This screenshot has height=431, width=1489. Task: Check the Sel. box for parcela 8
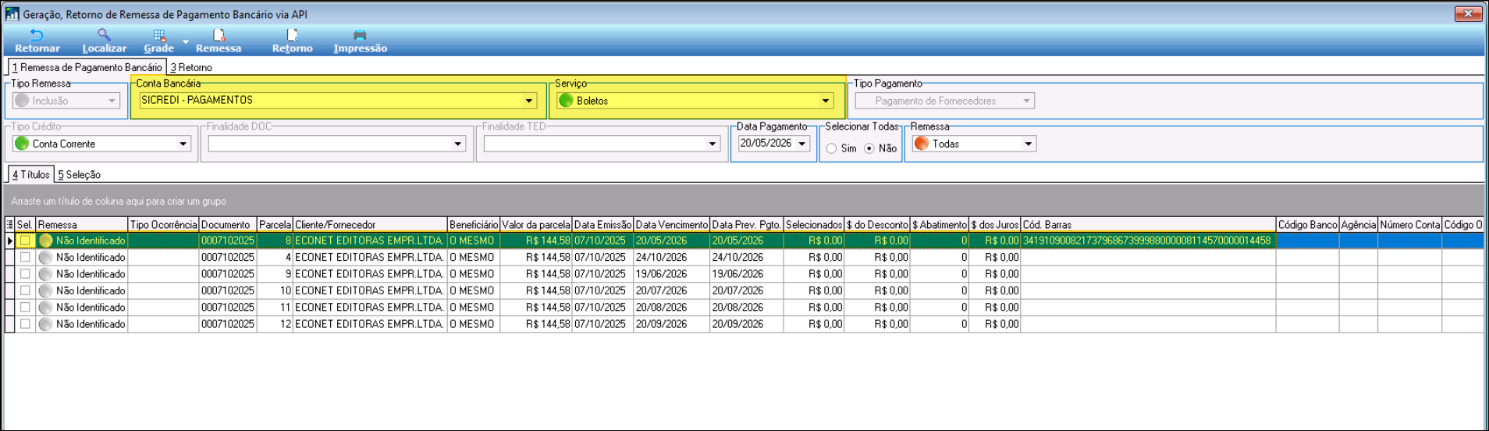25,241
